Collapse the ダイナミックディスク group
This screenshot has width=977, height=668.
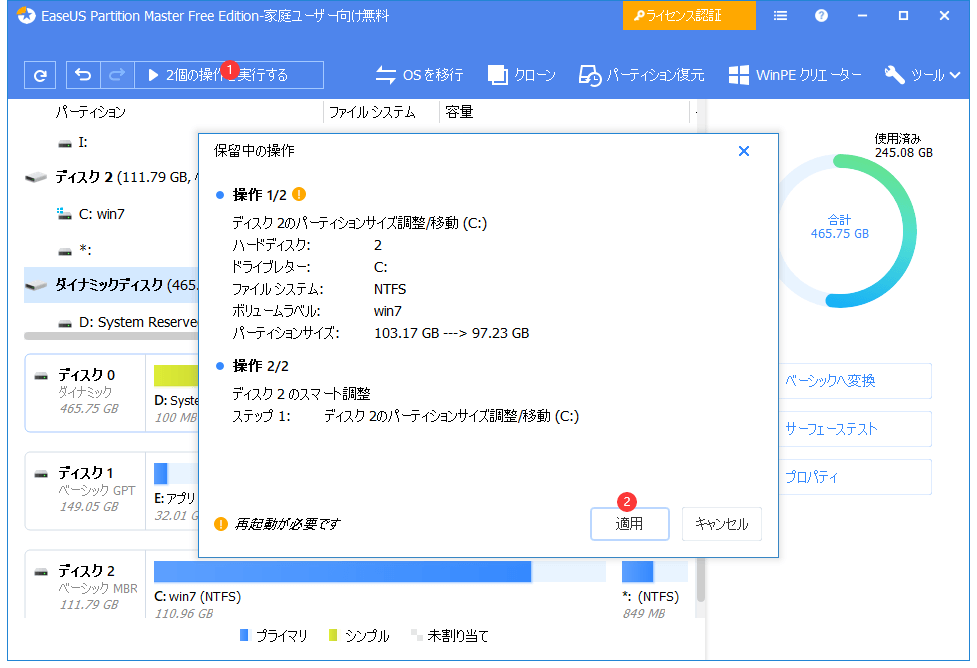(x=38, y=285)
